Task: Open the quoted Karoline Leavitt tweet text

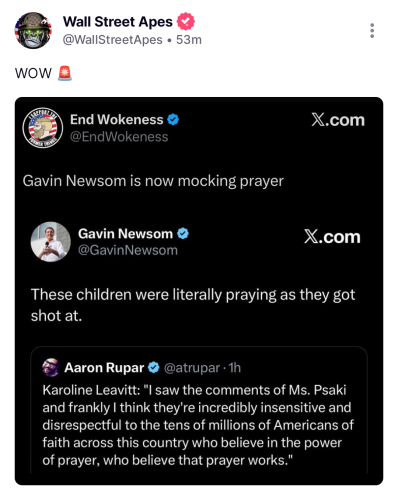Action: coord(198,425)
